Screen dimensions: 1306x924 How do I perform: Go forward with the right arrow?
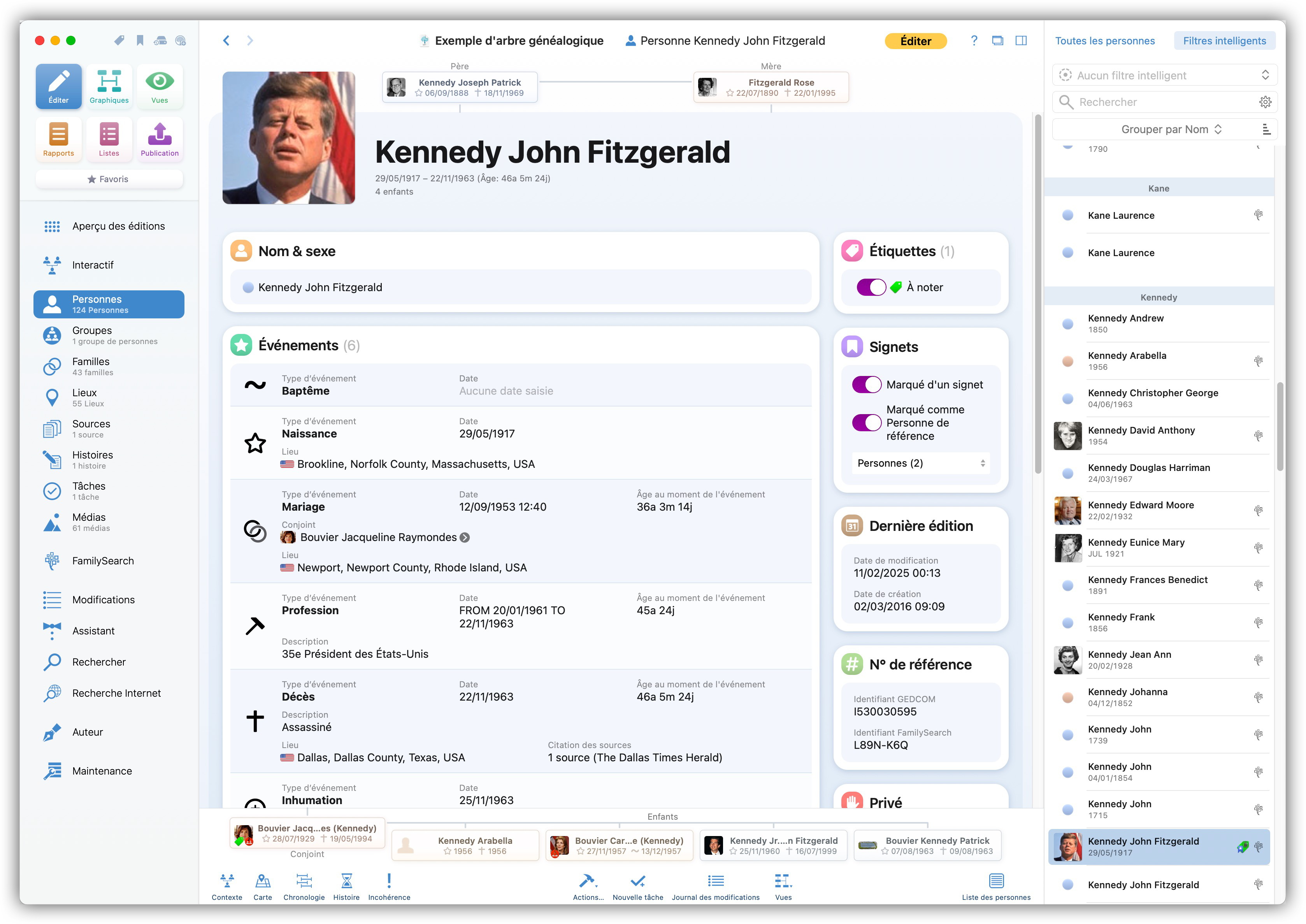[x=250, y=40]
